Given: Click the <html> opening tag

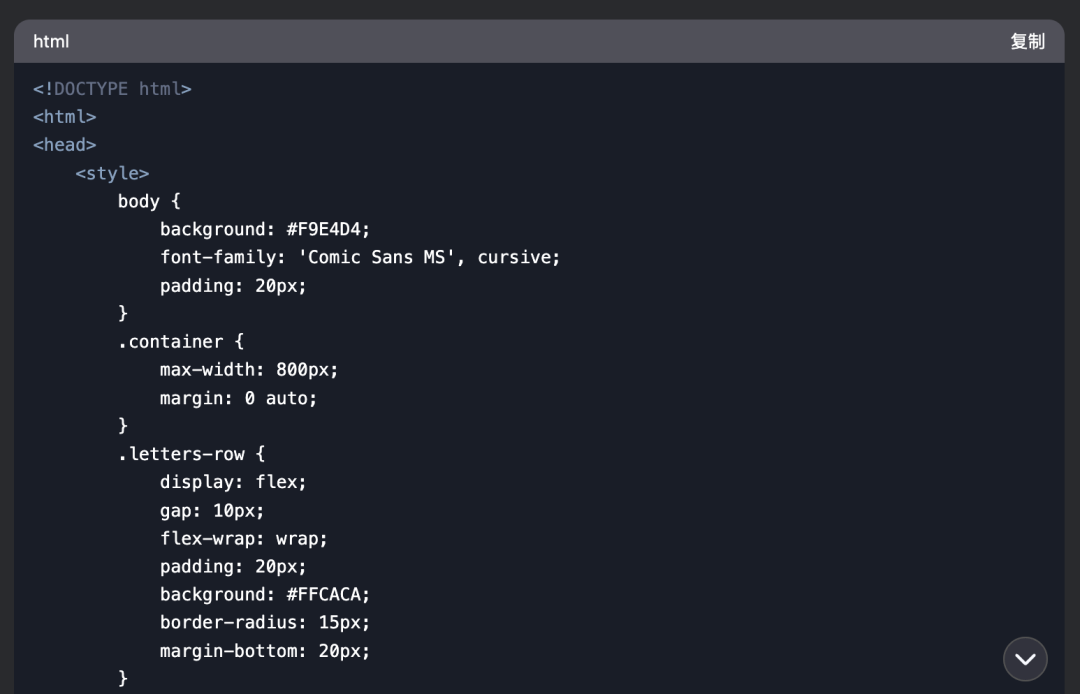Looking at the screenshot, I should click(65, 117).
